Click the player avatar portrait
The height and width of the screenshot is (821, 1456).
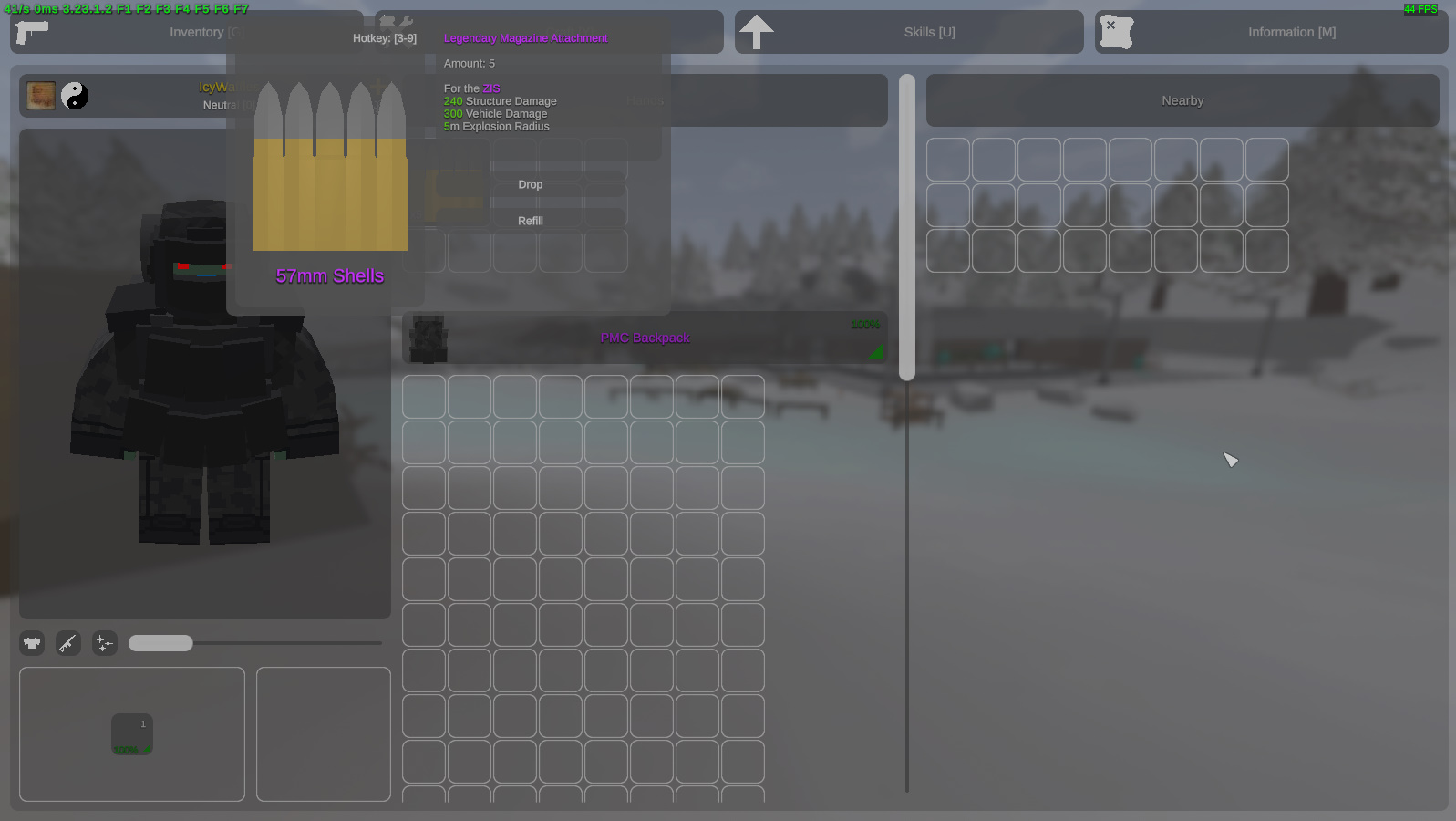(41, 96)
